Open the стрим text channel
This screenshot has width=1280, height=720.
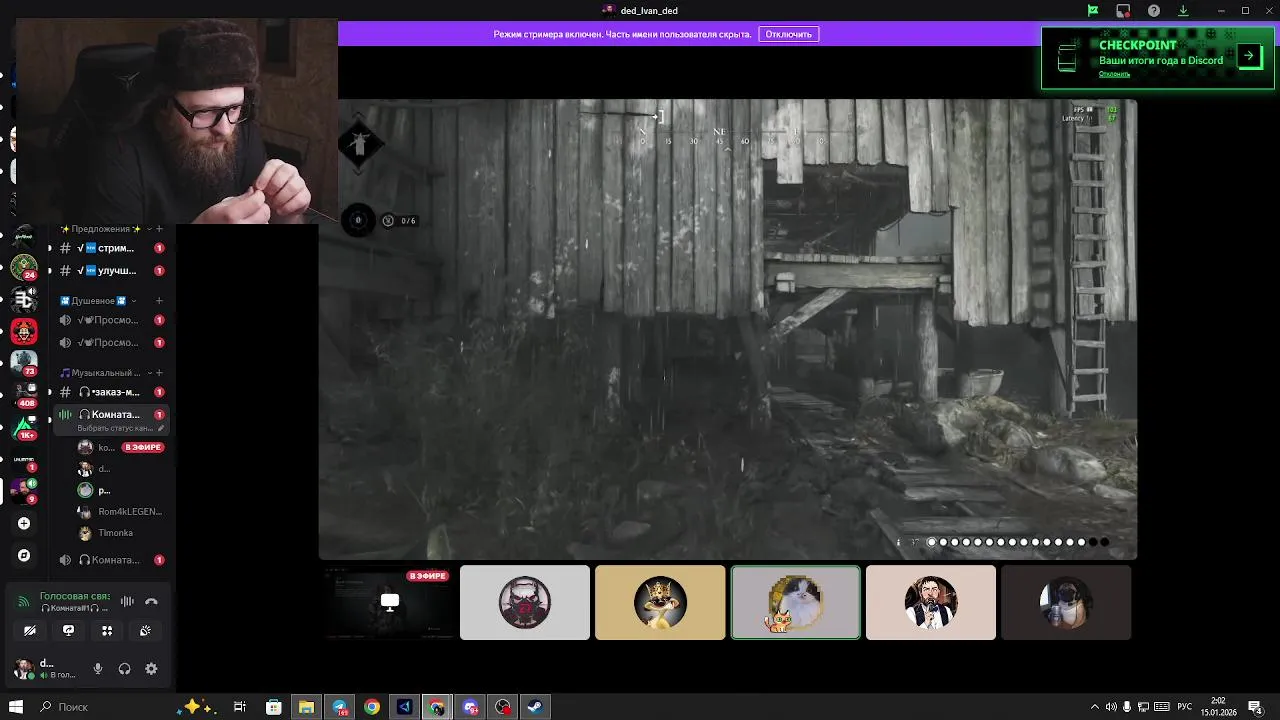[110, 248]
